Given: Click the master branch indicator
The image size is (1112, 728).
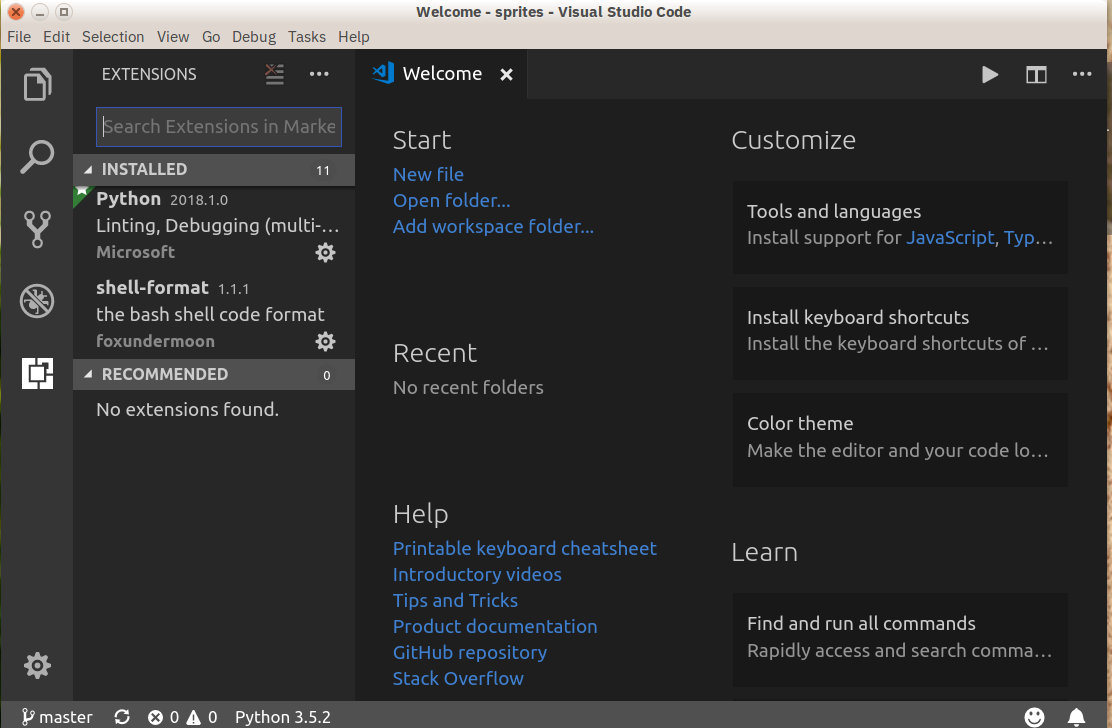Looking at the screenshot, I should pyautogui.click(x=56, y=716).
